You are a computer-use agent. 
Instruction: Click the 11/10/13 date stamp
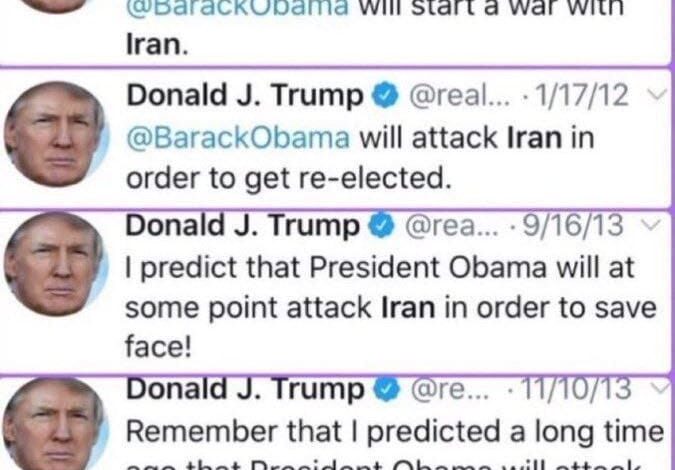pyautogui.click(x=576, y=389)
